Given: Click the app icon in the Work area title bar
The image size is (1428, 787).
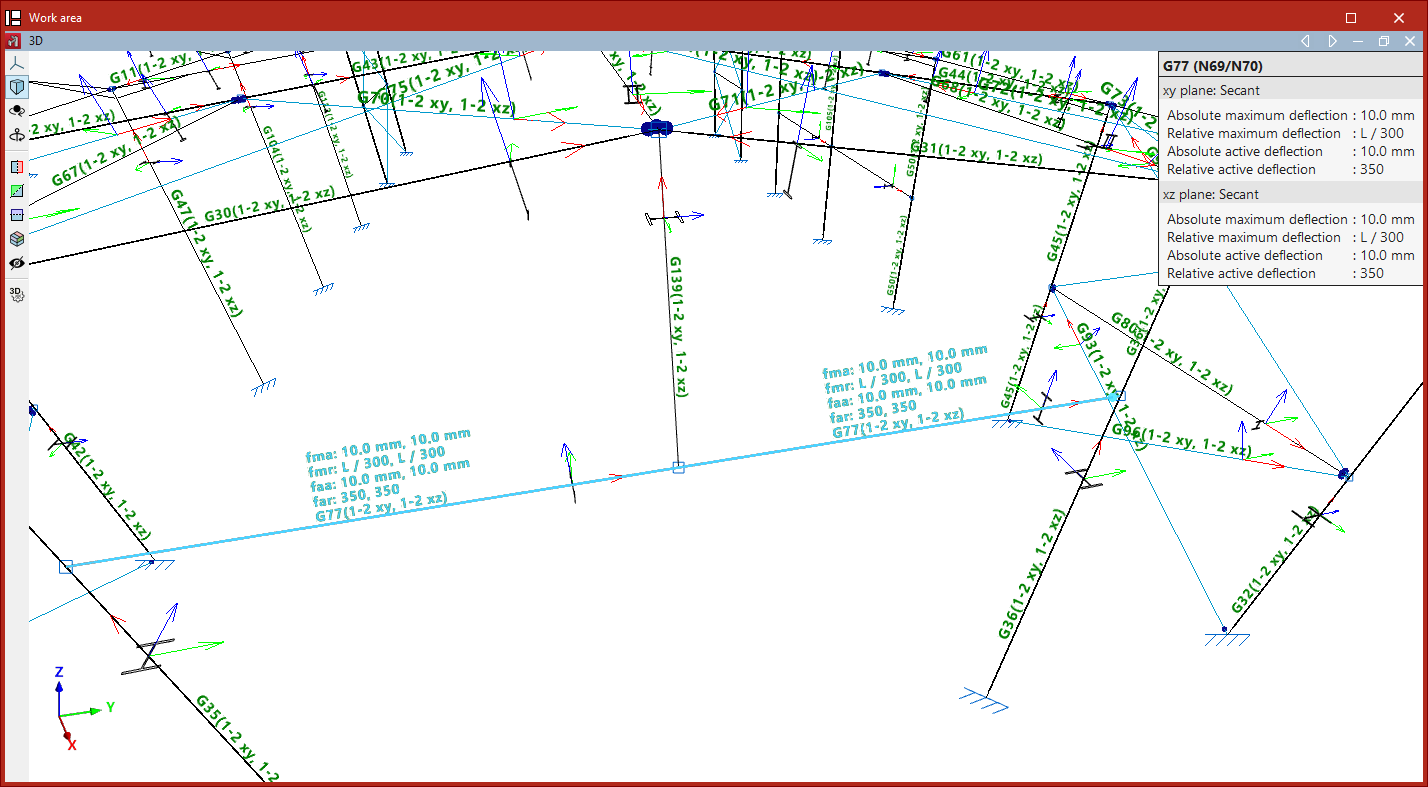Looking at the screenshot, I should tap(15, 17).
